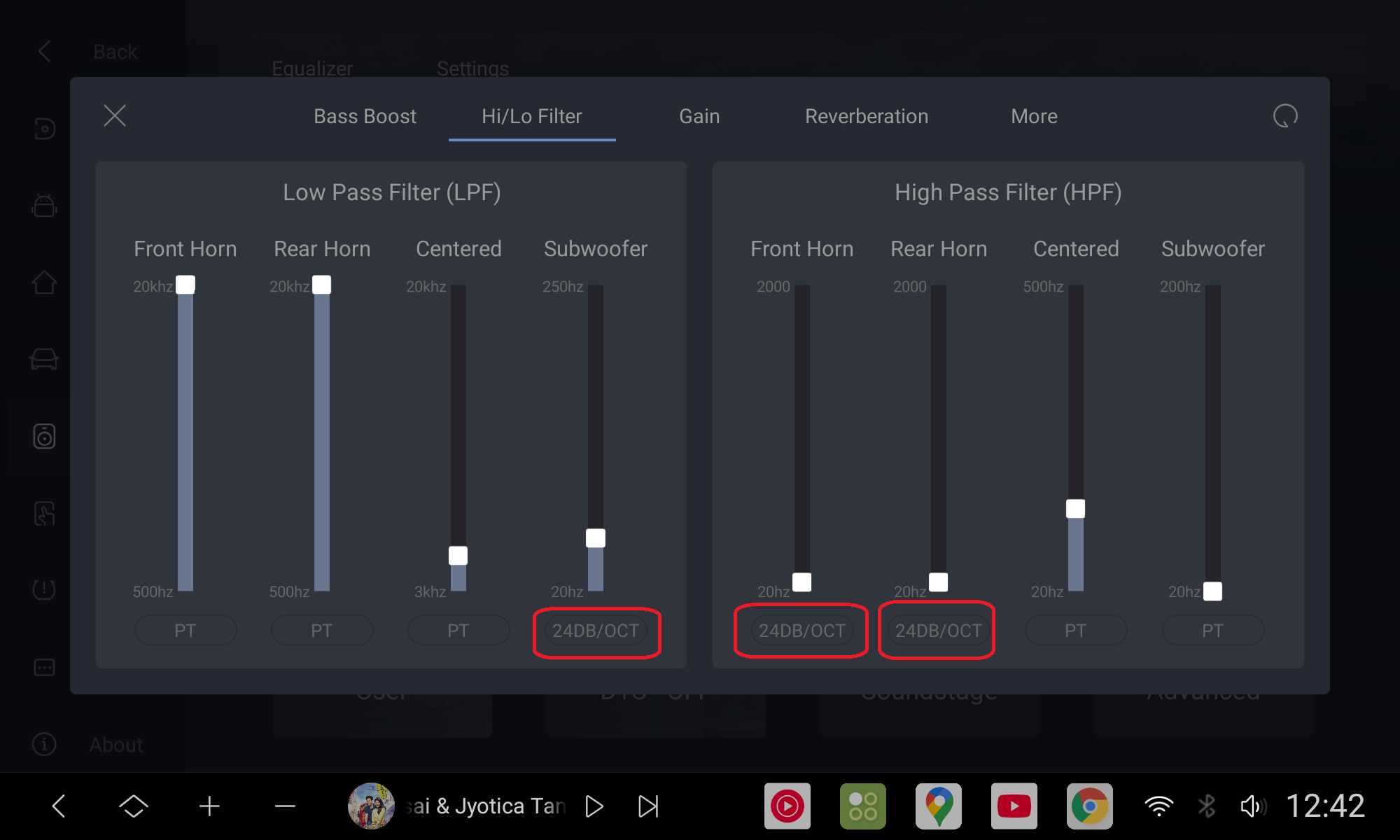The height and width of the screenshot is (840, 1400).
Task: Toggle LPF Subwoofer 24DB/OCT slope button
Action: tap(596, 631)
